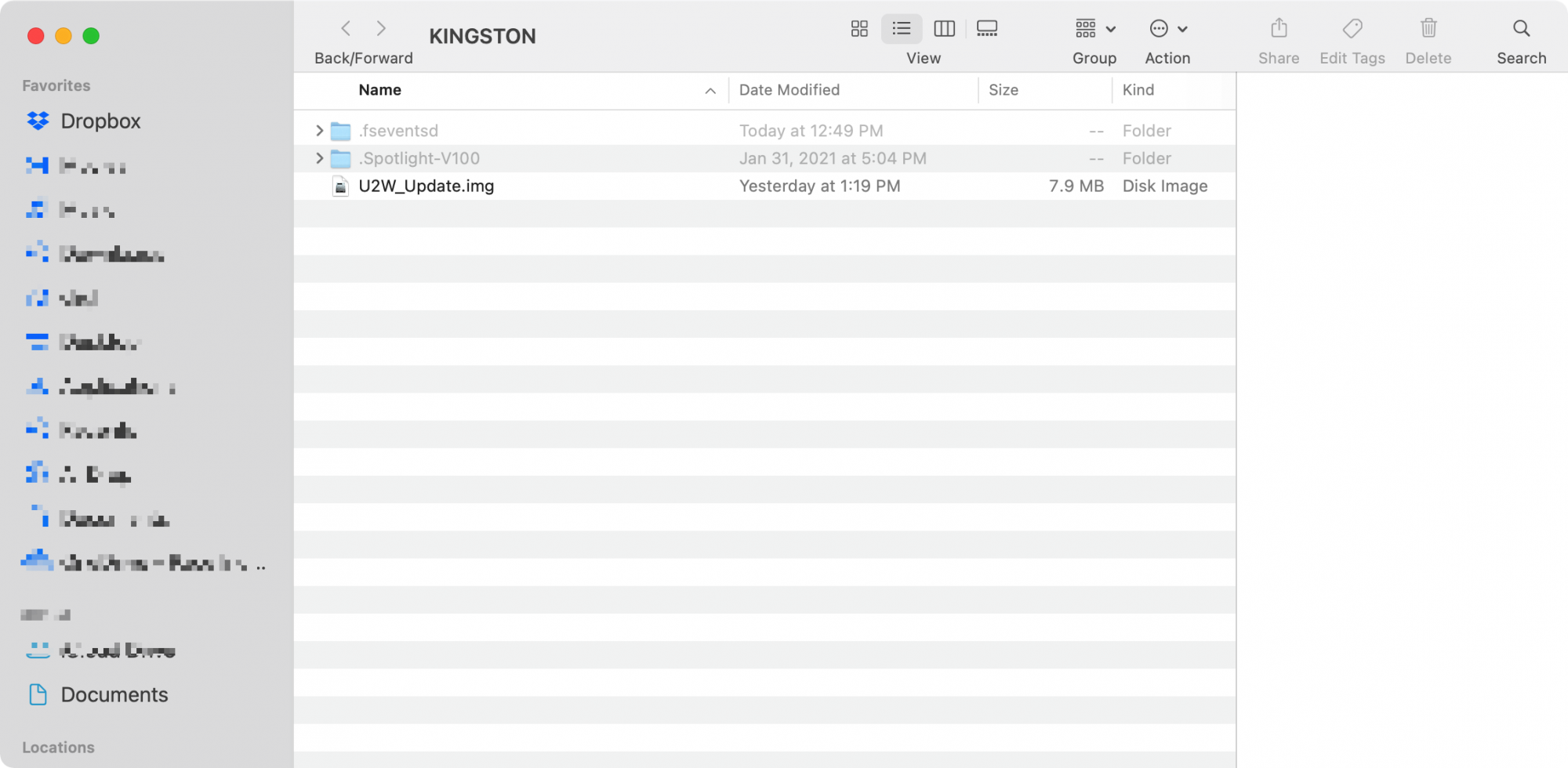This screenshot has width=1568, height=768.
Task: Sort files by Date Modified column
Action: (789, 90)
